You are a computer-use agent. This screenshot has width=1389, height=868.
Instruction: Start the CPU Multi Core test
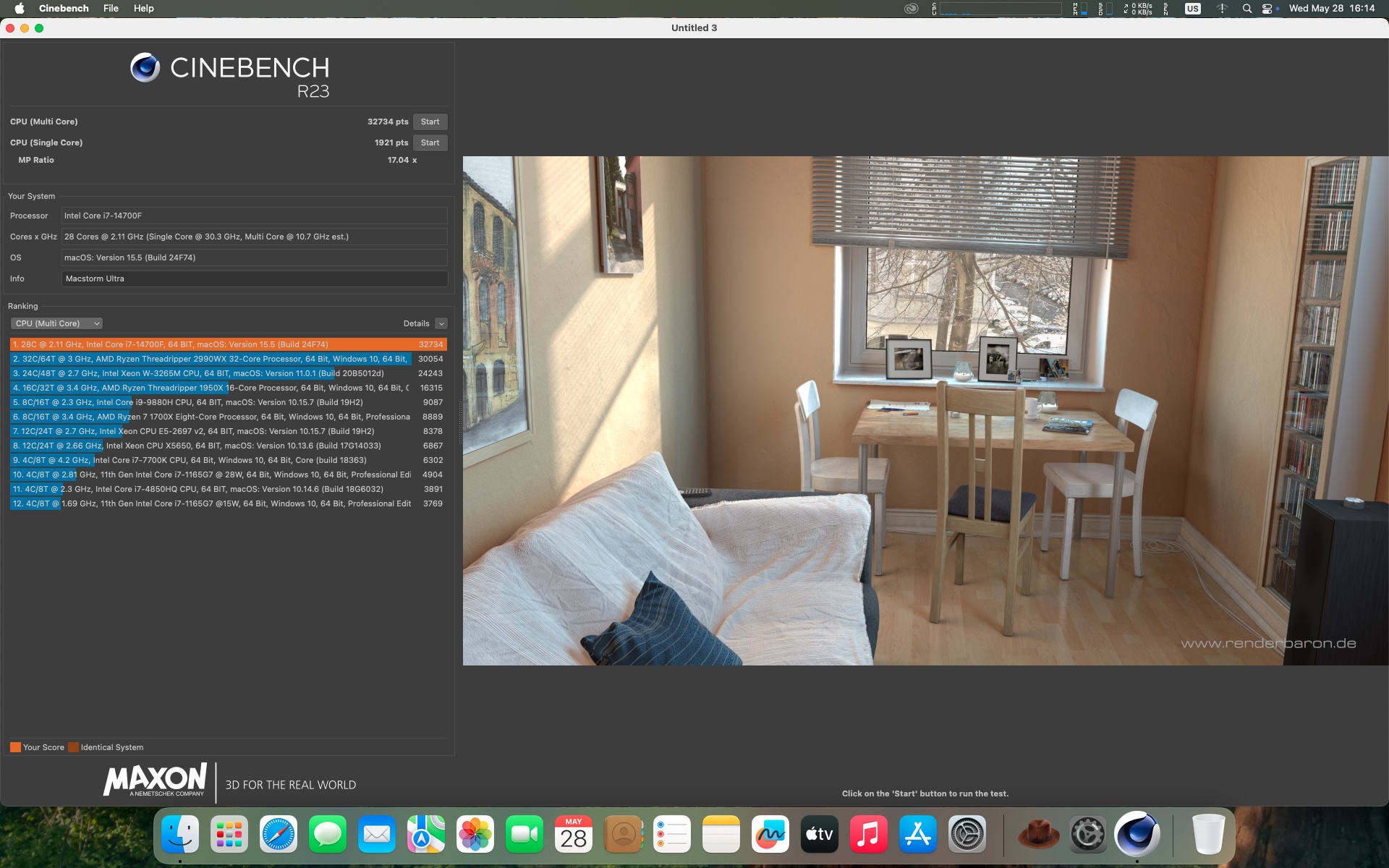point(430,122)
